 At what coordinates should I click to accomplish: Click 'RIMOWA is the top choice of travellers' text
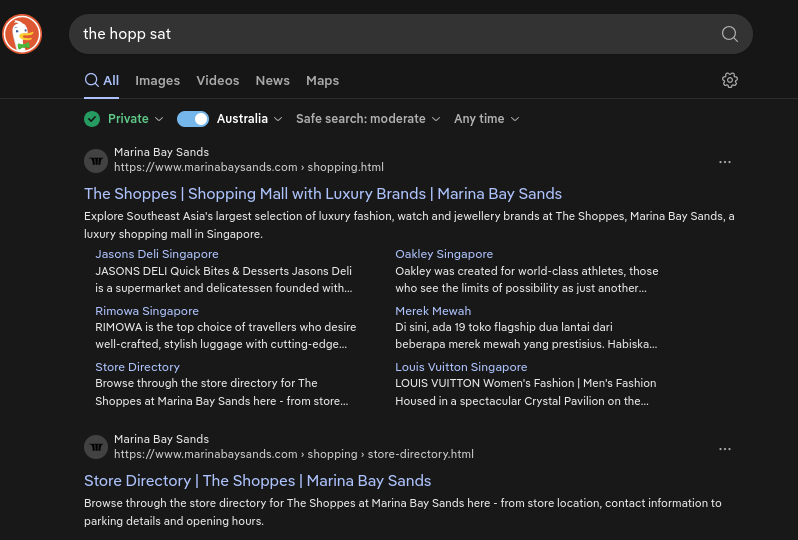(225, 335)
